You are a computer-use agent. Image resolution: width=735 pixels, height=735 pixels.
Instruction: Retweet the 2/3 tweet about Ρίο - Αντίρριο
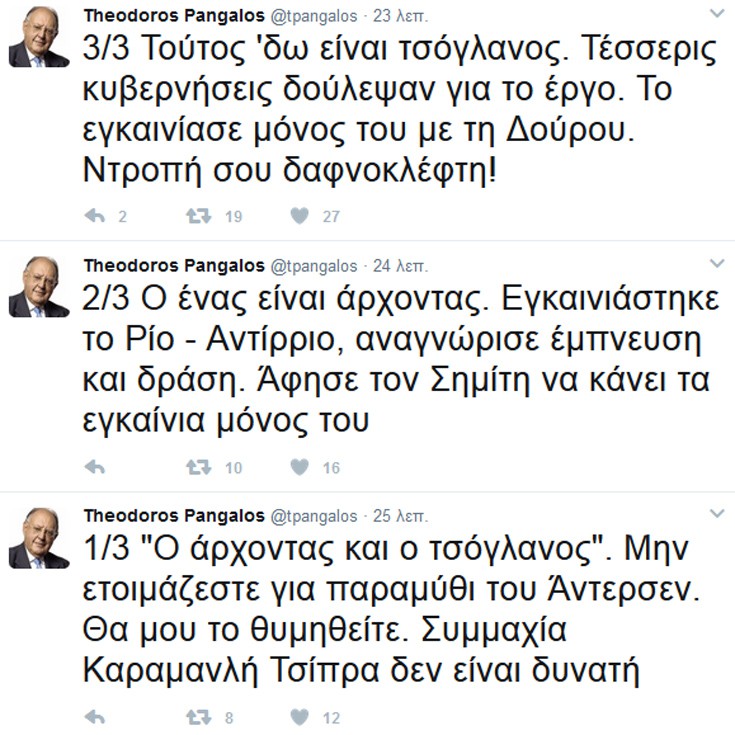click(199, 467)
